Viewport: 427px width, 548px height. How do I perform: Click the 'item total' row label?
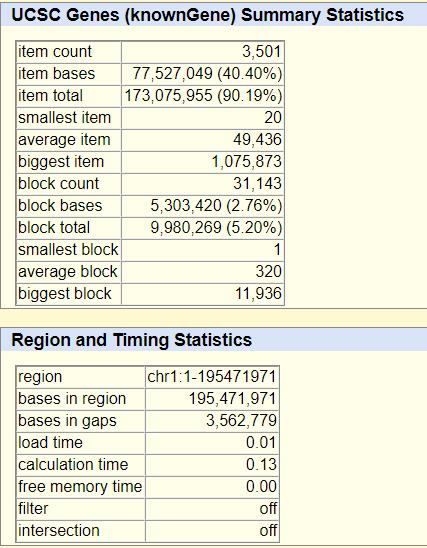(x=50, y=96)
